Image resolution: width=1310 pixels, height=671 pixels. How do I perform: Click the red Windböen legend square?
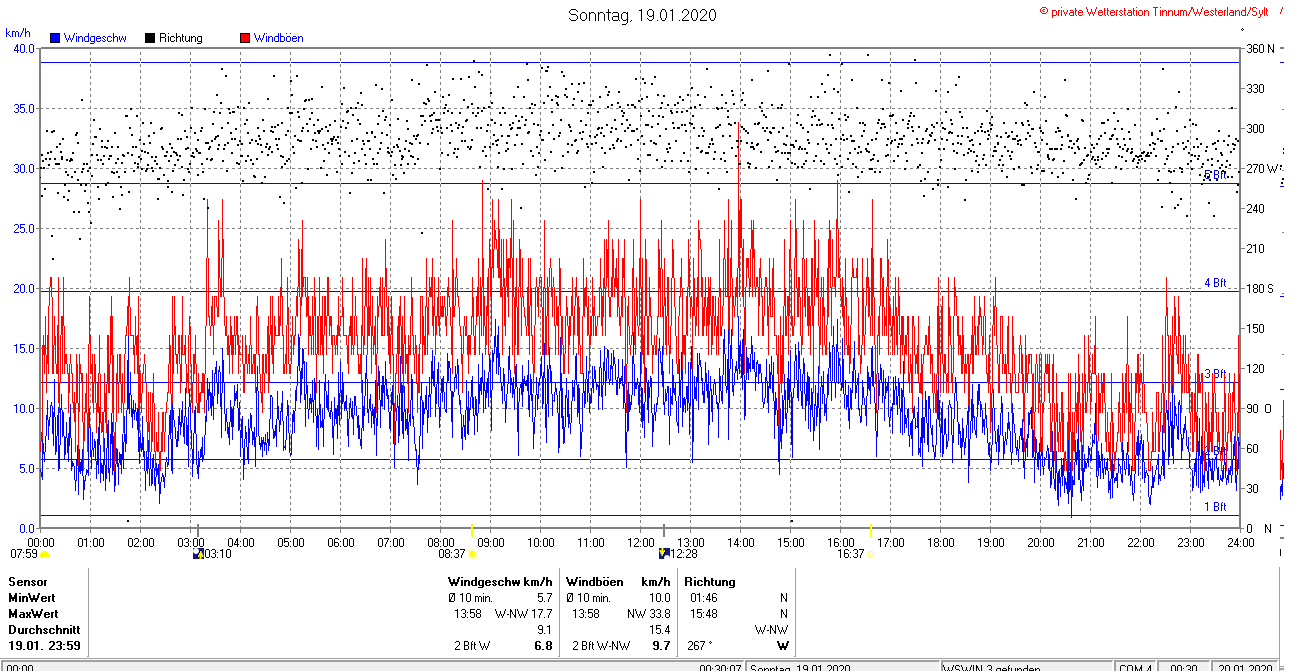[245, 38]
